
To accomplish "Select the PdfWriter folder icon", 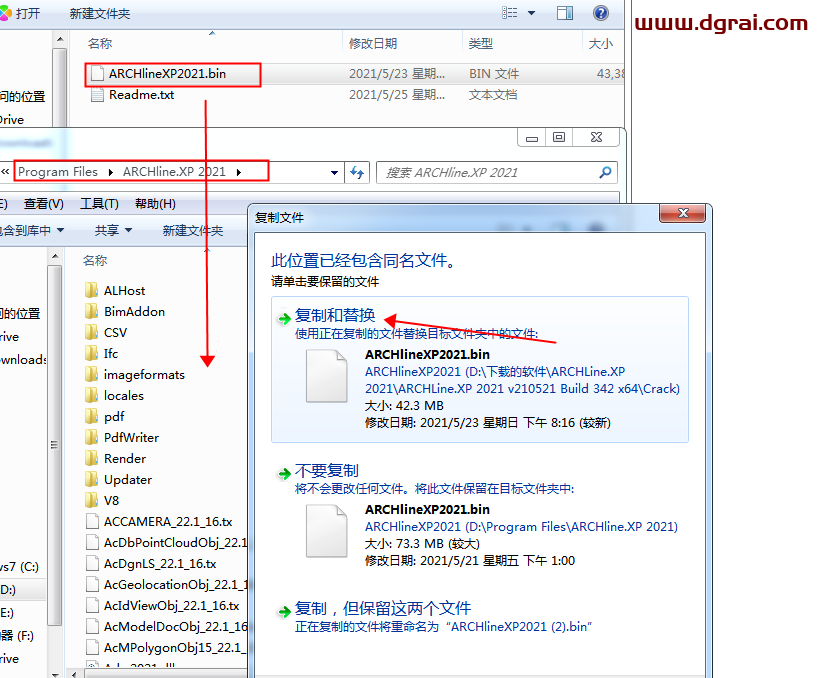I will [x=91, y=437].
